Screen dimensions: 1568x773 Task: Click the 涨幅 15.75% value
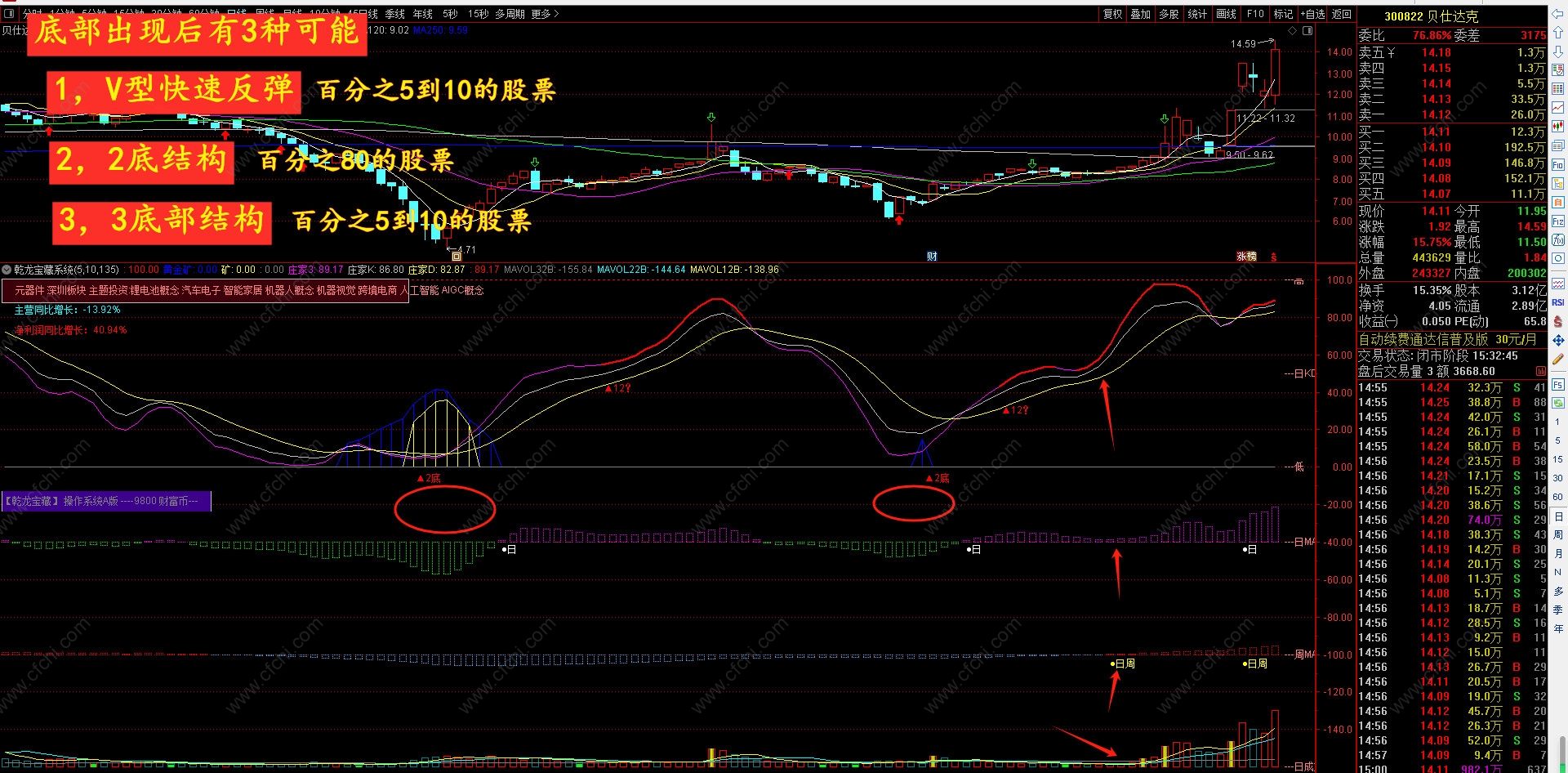point(1432,242)
